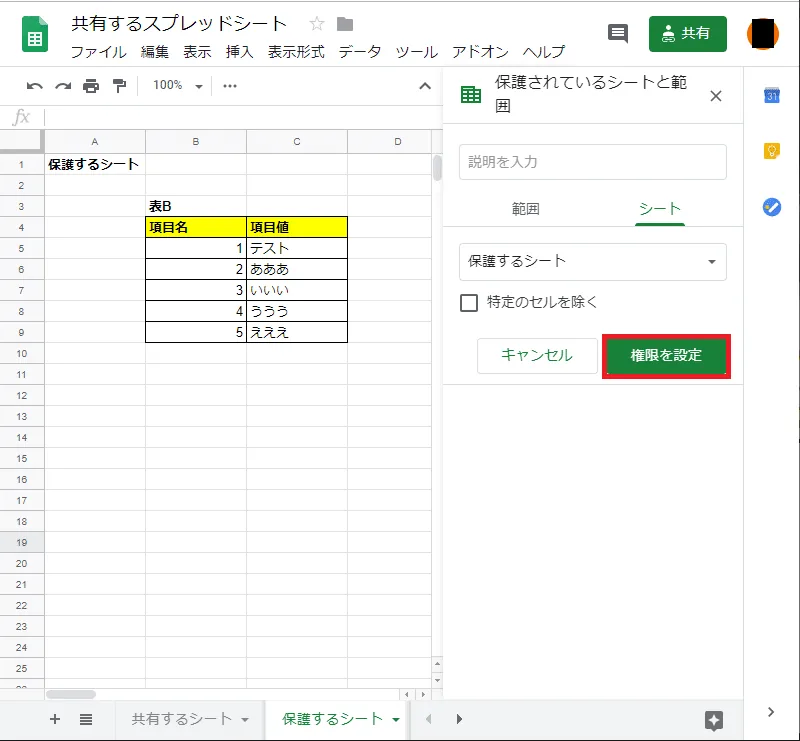Select column C header
The width and height of the screenshot is (800, 741).
click(x=297, y=142)
